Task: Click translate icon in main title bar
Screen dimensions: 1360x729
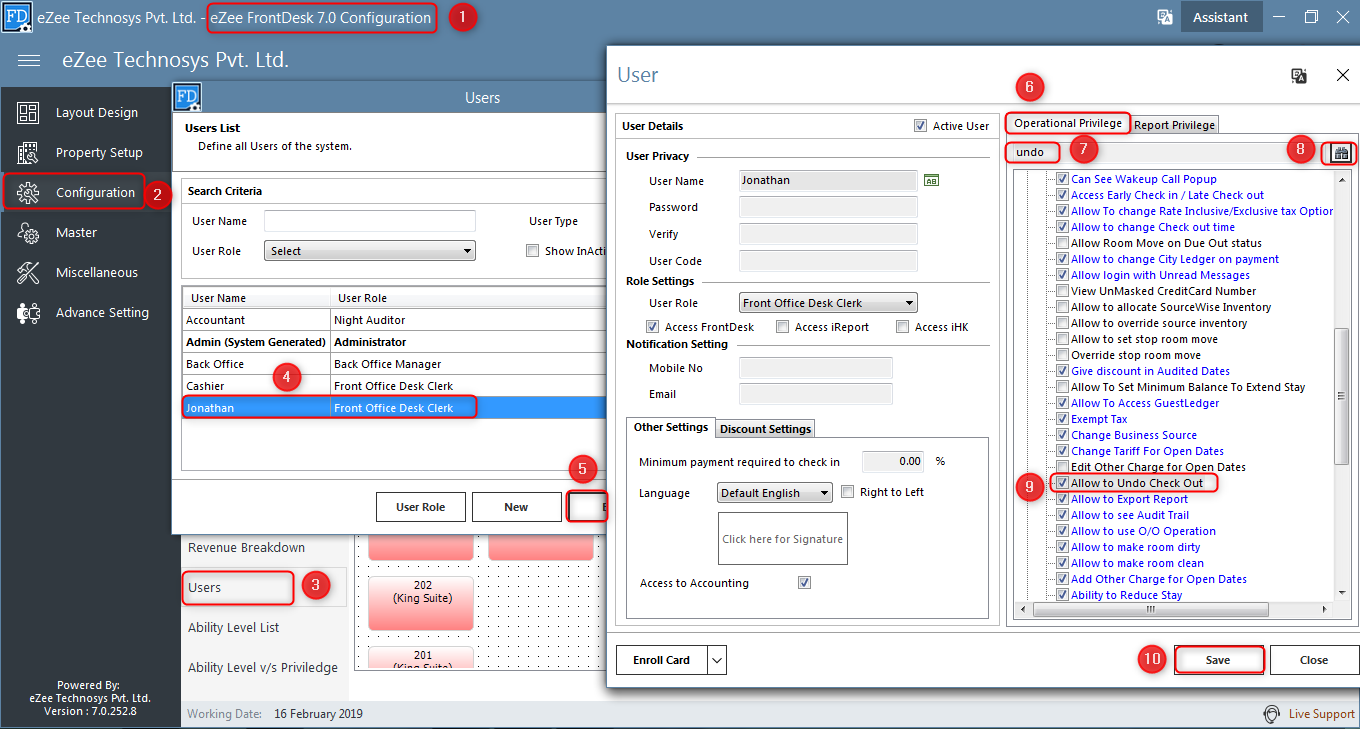Action: tap(1164, 17)
